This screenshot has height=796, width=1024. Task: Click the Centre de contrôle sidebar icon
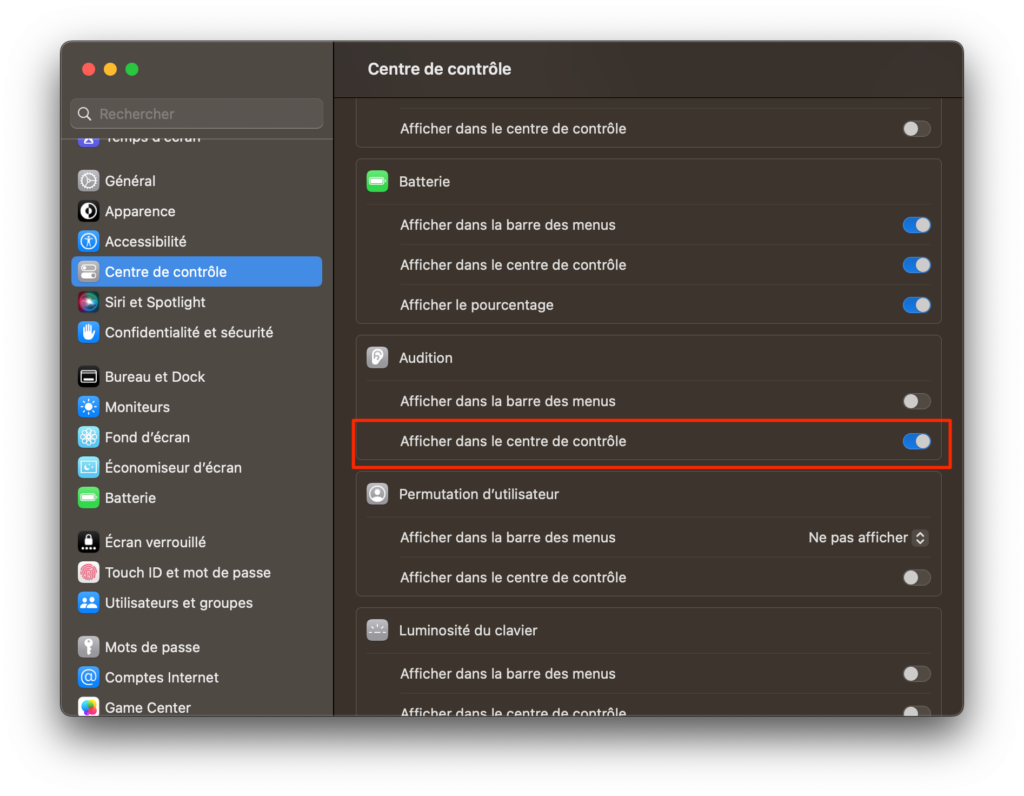(88, 272)
